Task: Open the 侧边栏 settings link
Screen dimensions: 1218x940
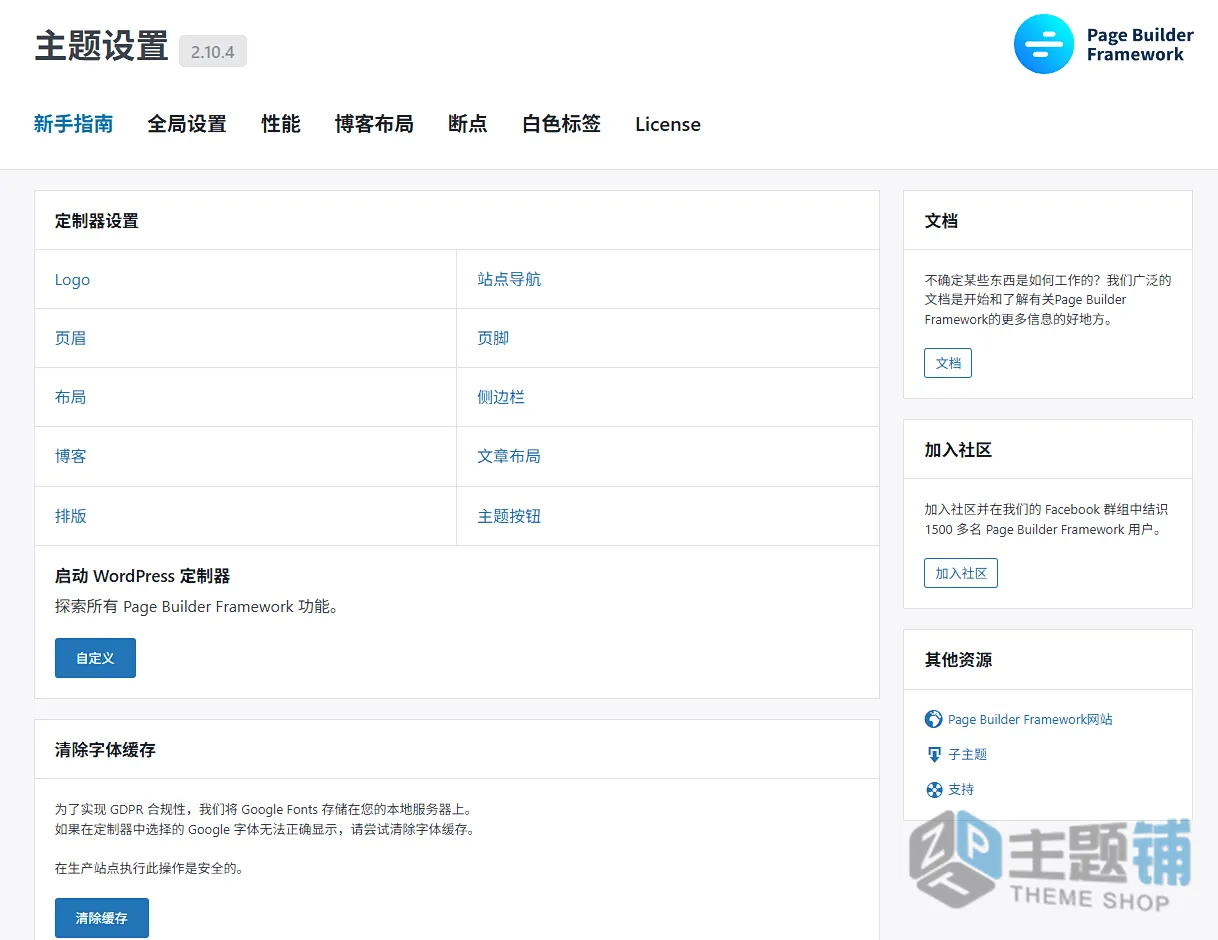Action: click(501, 397)
